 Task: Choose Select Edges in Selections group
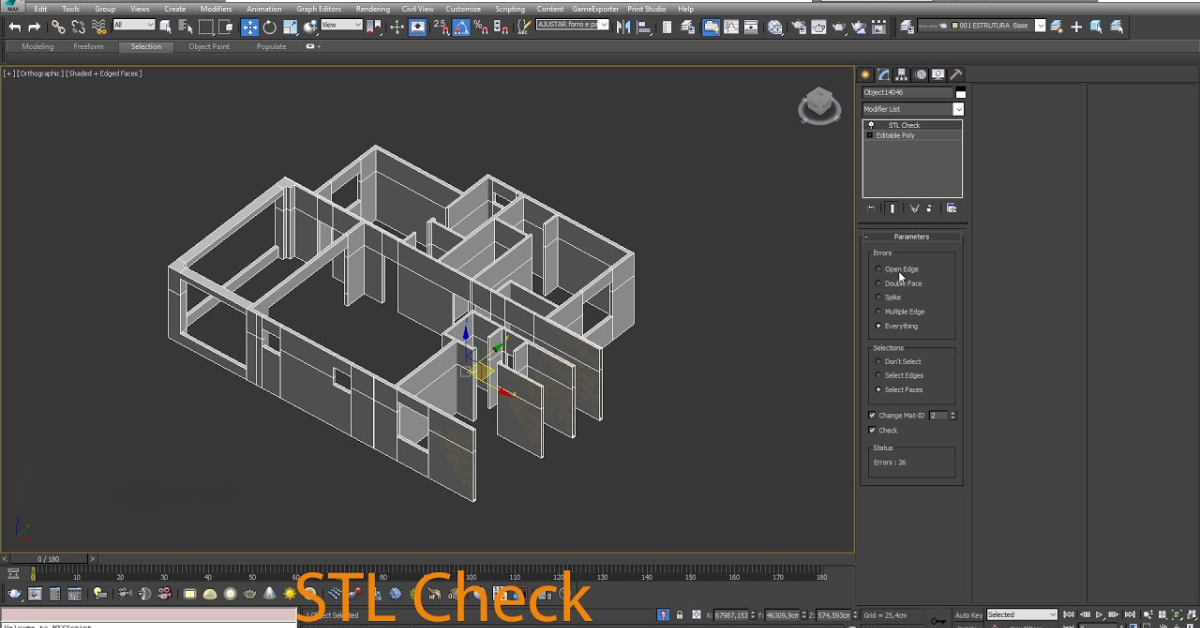pos(880,375)
